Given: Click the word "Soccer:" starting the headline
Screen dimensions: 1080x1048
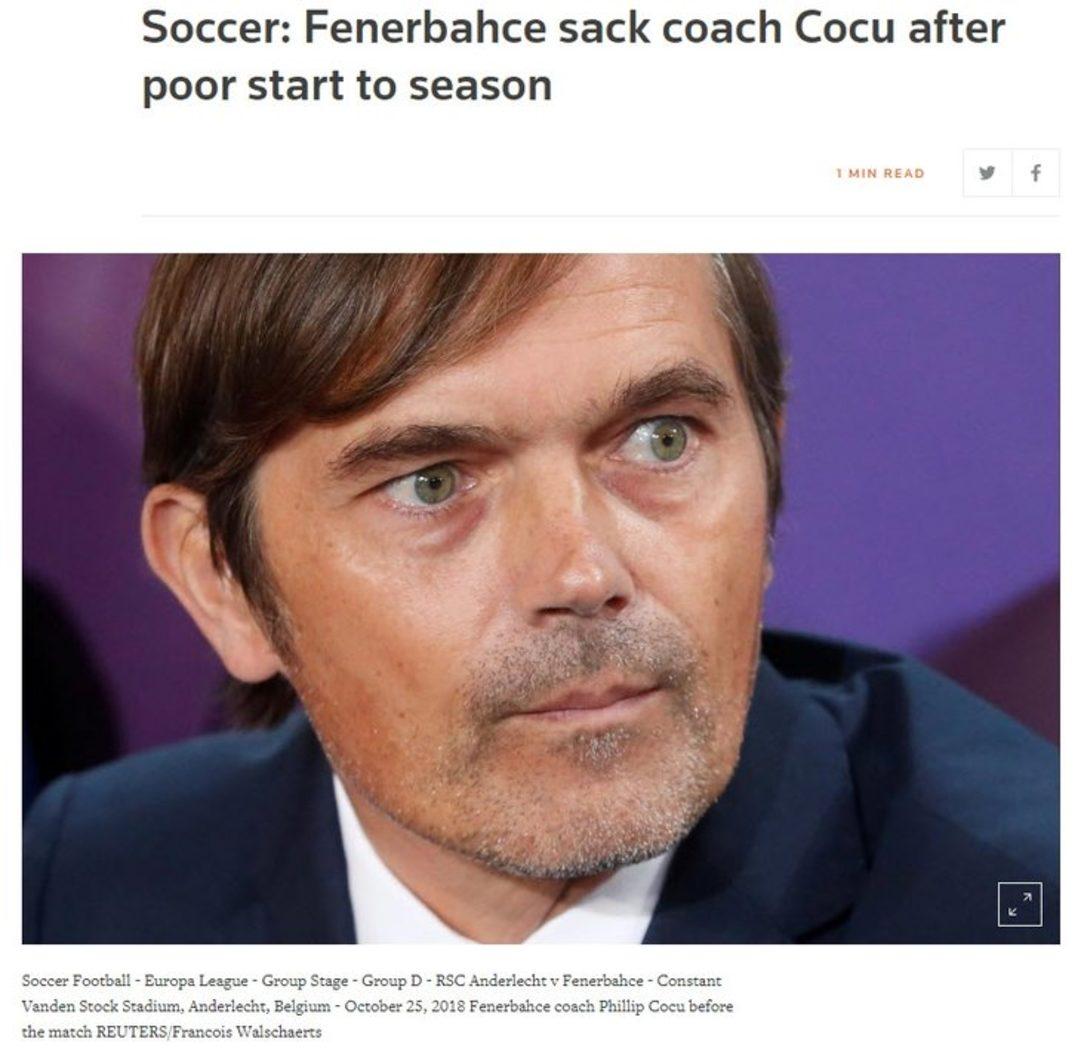Looking at the screenshot, I should coord(214,28).
